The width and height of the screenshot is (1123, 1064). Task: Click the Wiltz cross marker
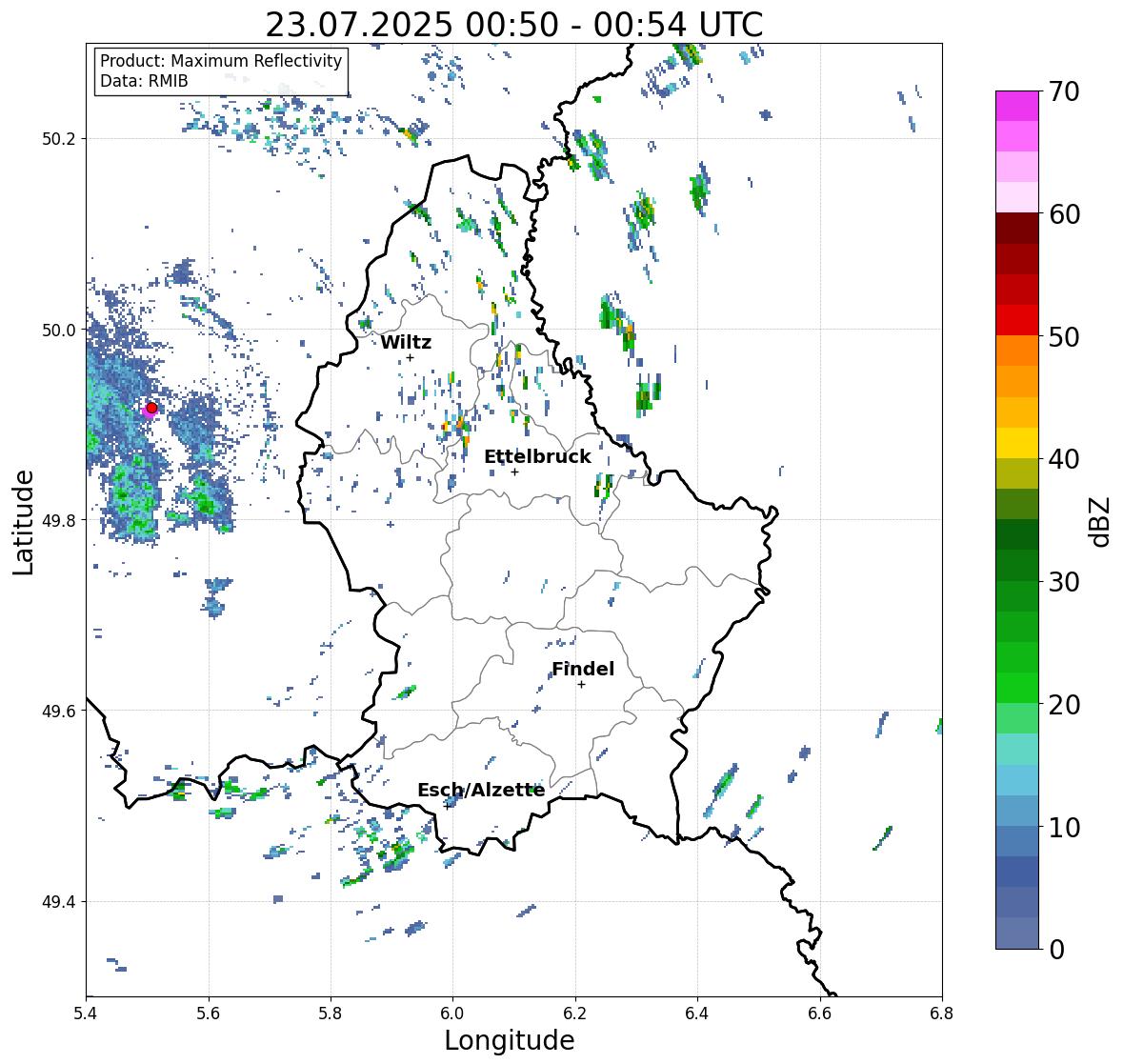coord(410,357)
